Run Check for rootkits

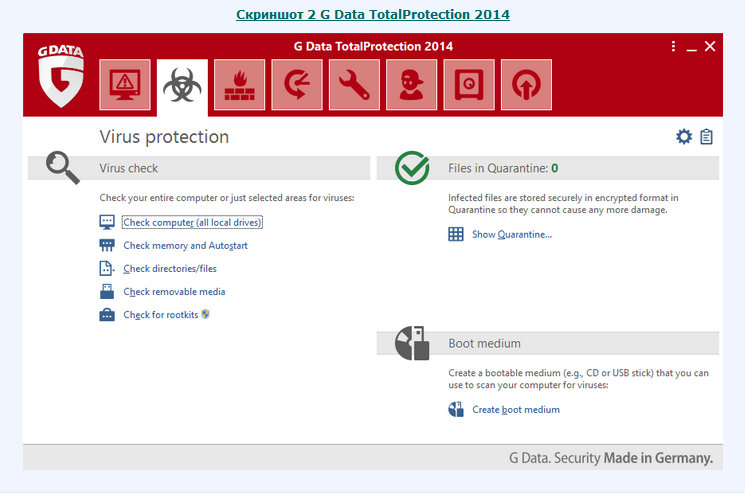[161, 315]
